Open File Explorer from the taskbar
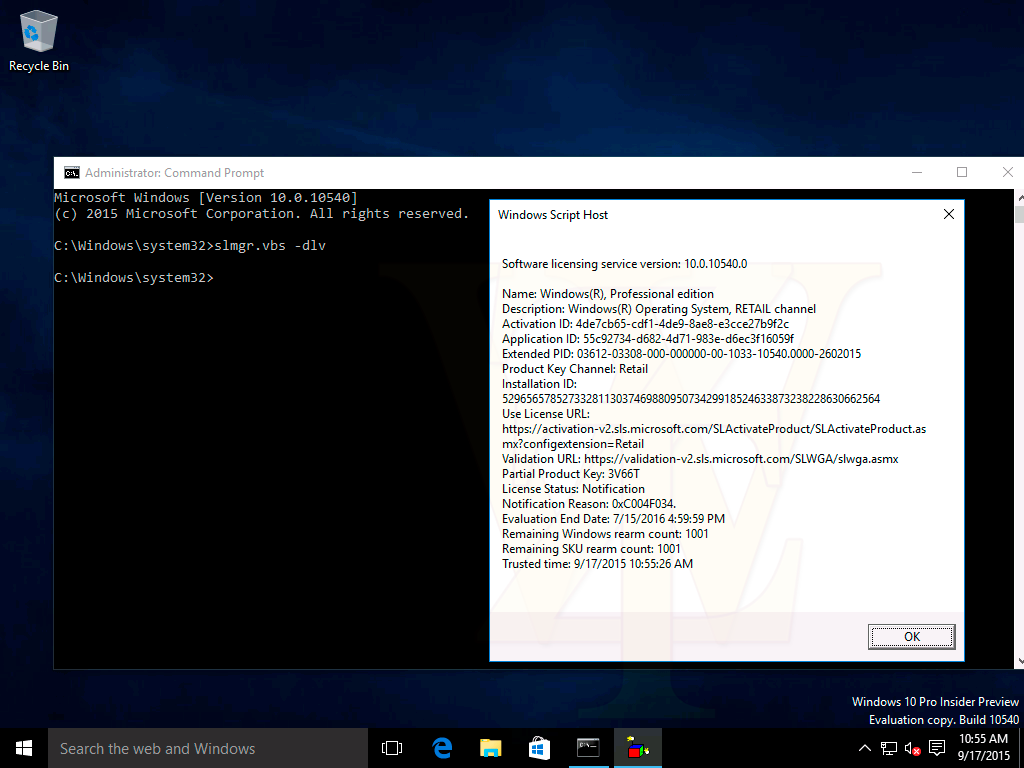1024x768 pixels. [490, 748]
